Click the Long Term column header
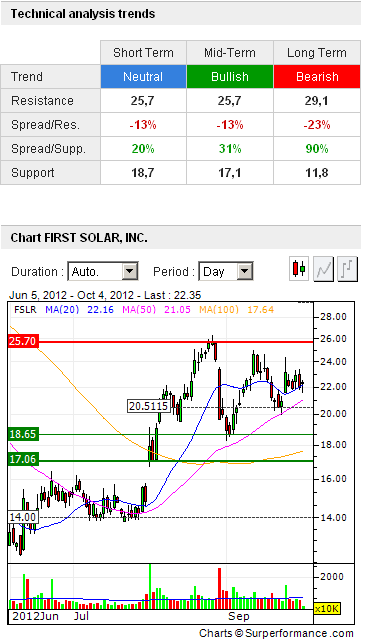This screenshot has width=370, height=641. tap(317, 53)
